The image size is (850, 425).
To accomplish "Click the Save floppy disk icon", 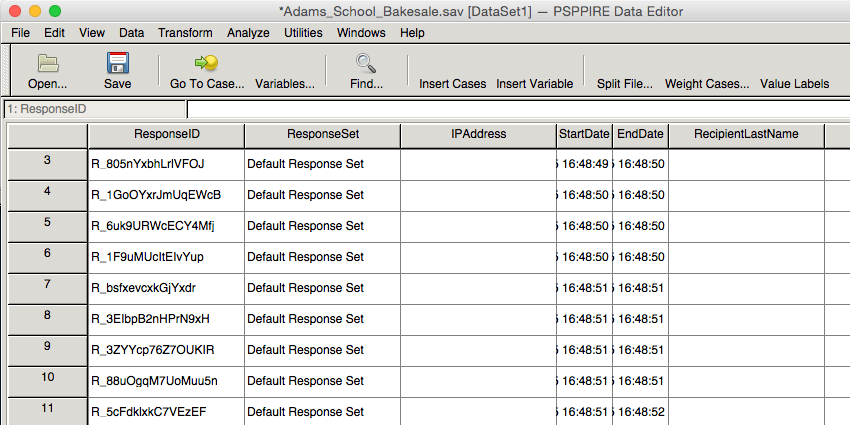I will (x=118, y=63).
